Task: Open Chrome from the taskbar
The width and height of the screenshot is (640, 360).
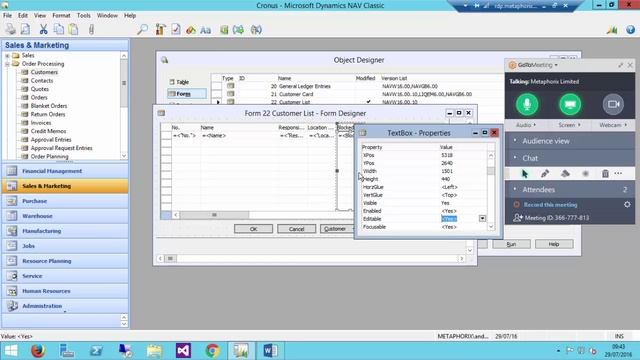Action: (212, 351)
